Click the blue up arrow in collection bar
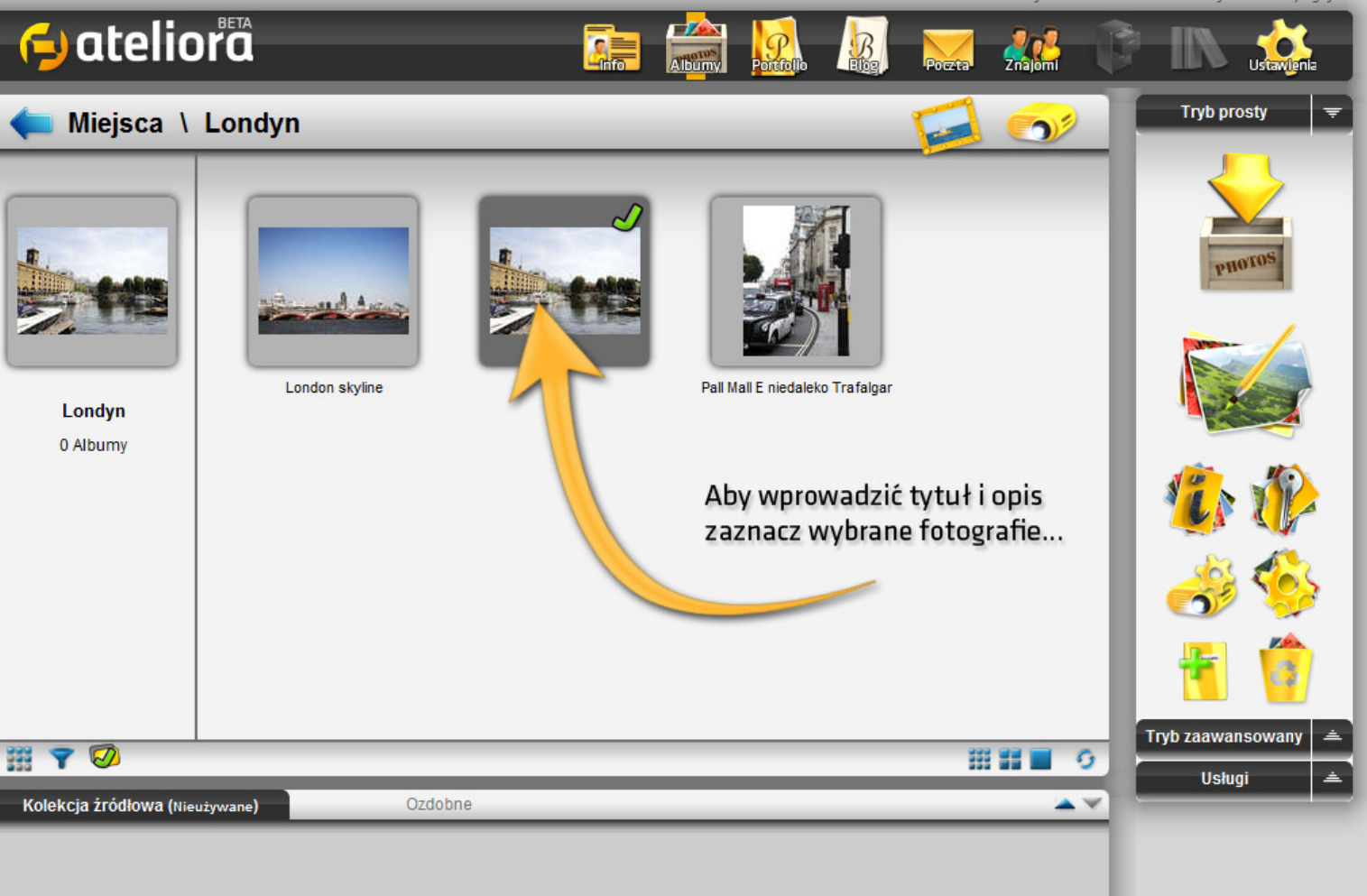Viewport: 1367px width, 896px height. click(x=1065, y=804)
